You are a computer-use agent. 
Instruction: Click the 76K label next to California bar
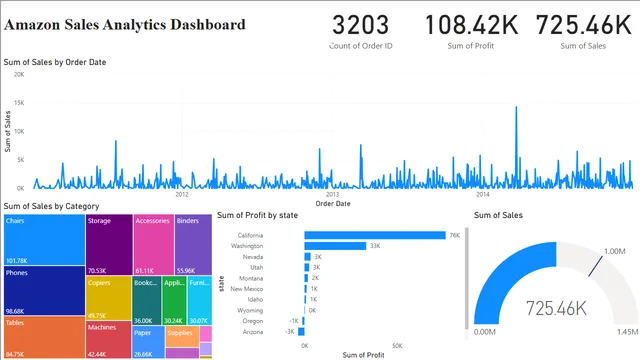(x=455, y=236)
